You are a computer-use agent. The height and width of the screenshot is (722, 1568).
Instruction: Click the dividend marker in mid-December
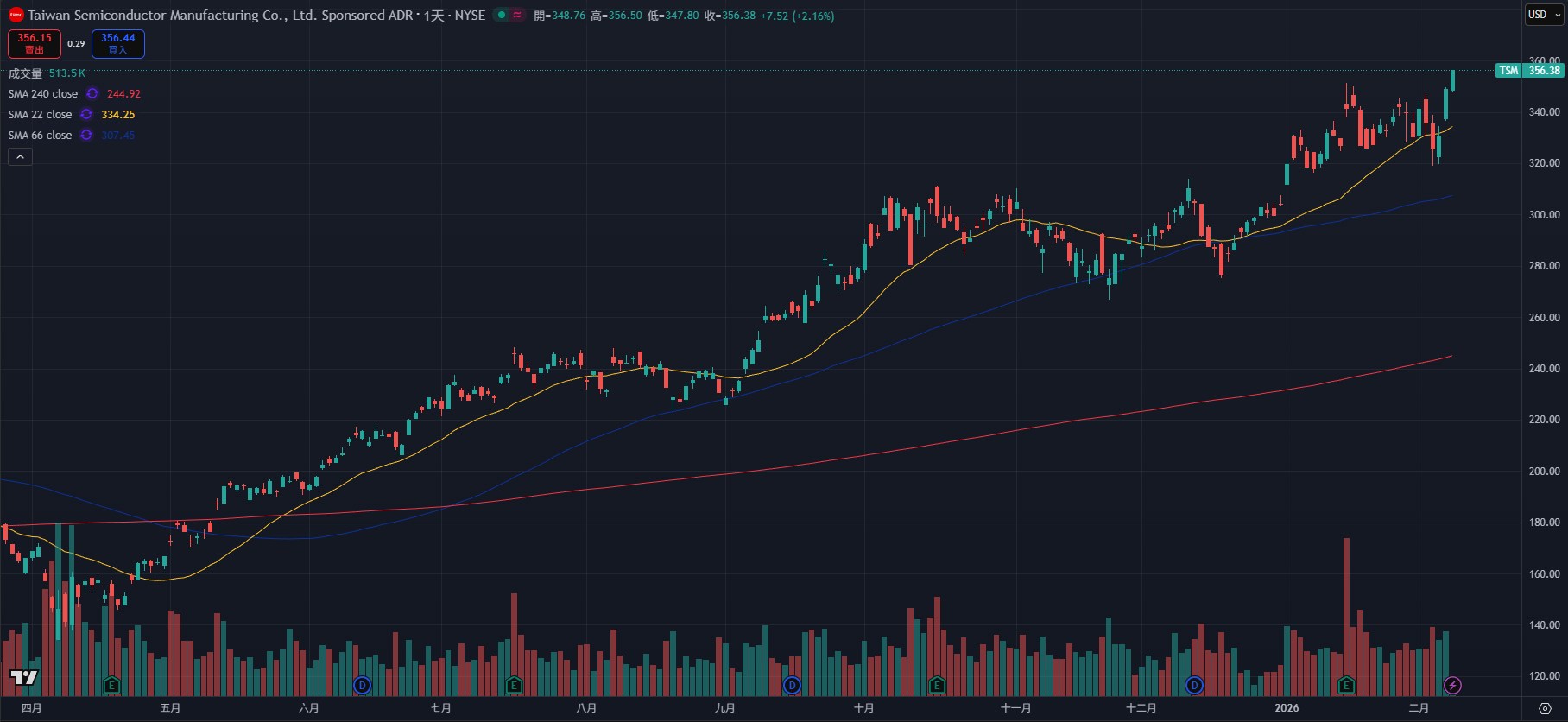point(1194,686)
